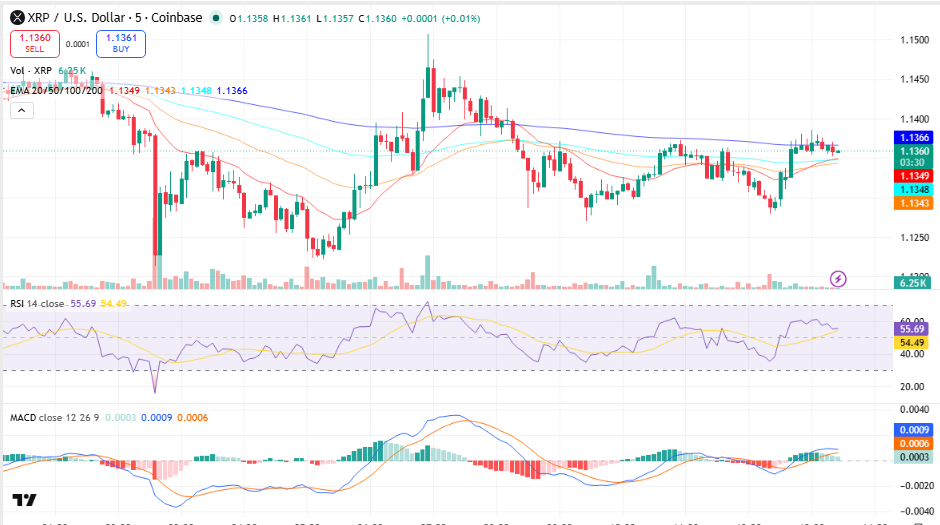Click the 1.1500 price scale tick

(x=915, y=40)
